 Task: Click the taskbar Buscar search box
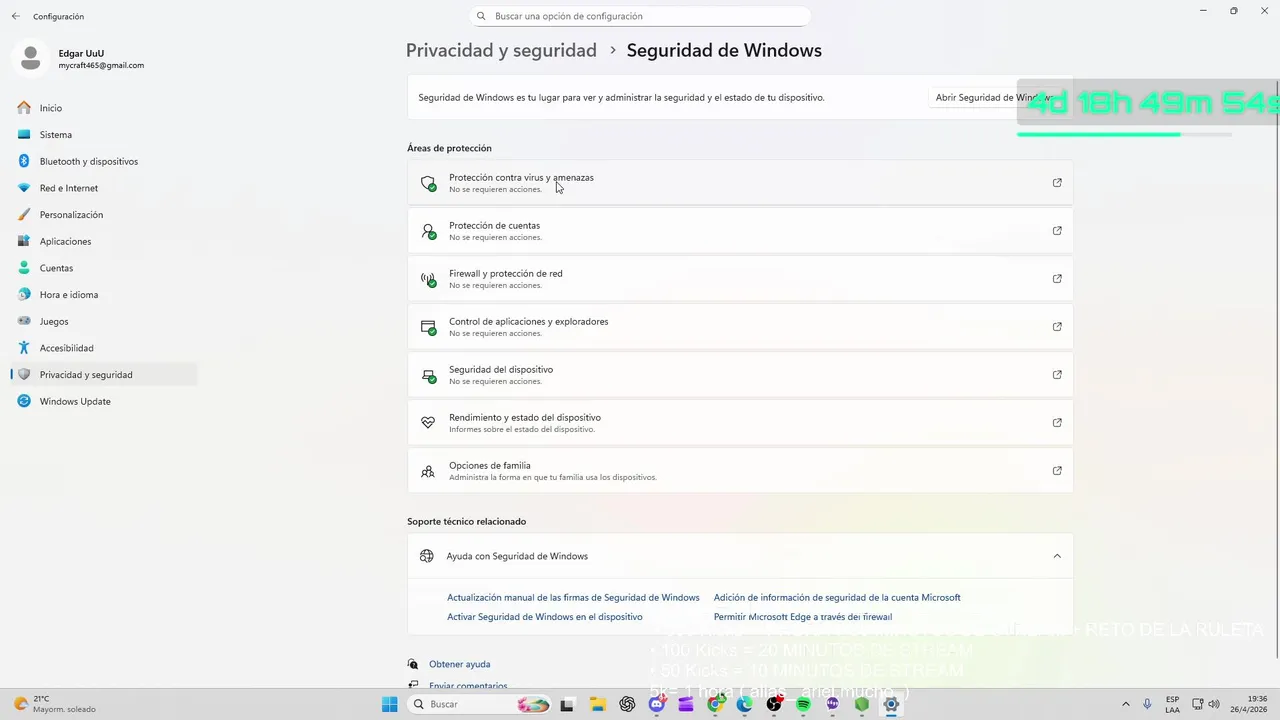[x=481, y=704]
